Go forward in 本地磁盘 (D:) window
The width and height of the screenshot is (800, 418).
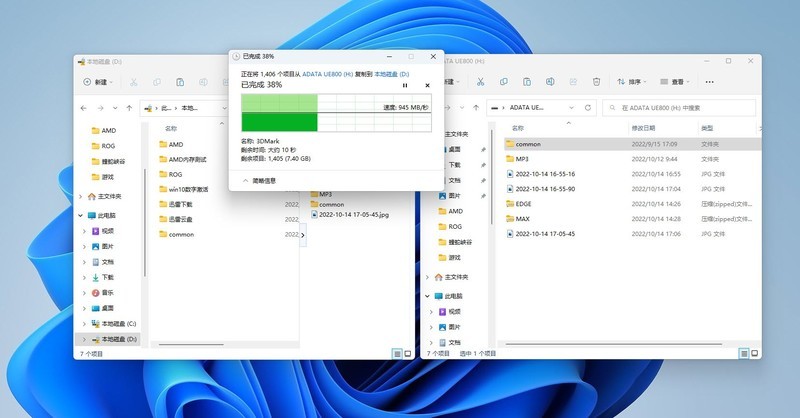(101, 108)
